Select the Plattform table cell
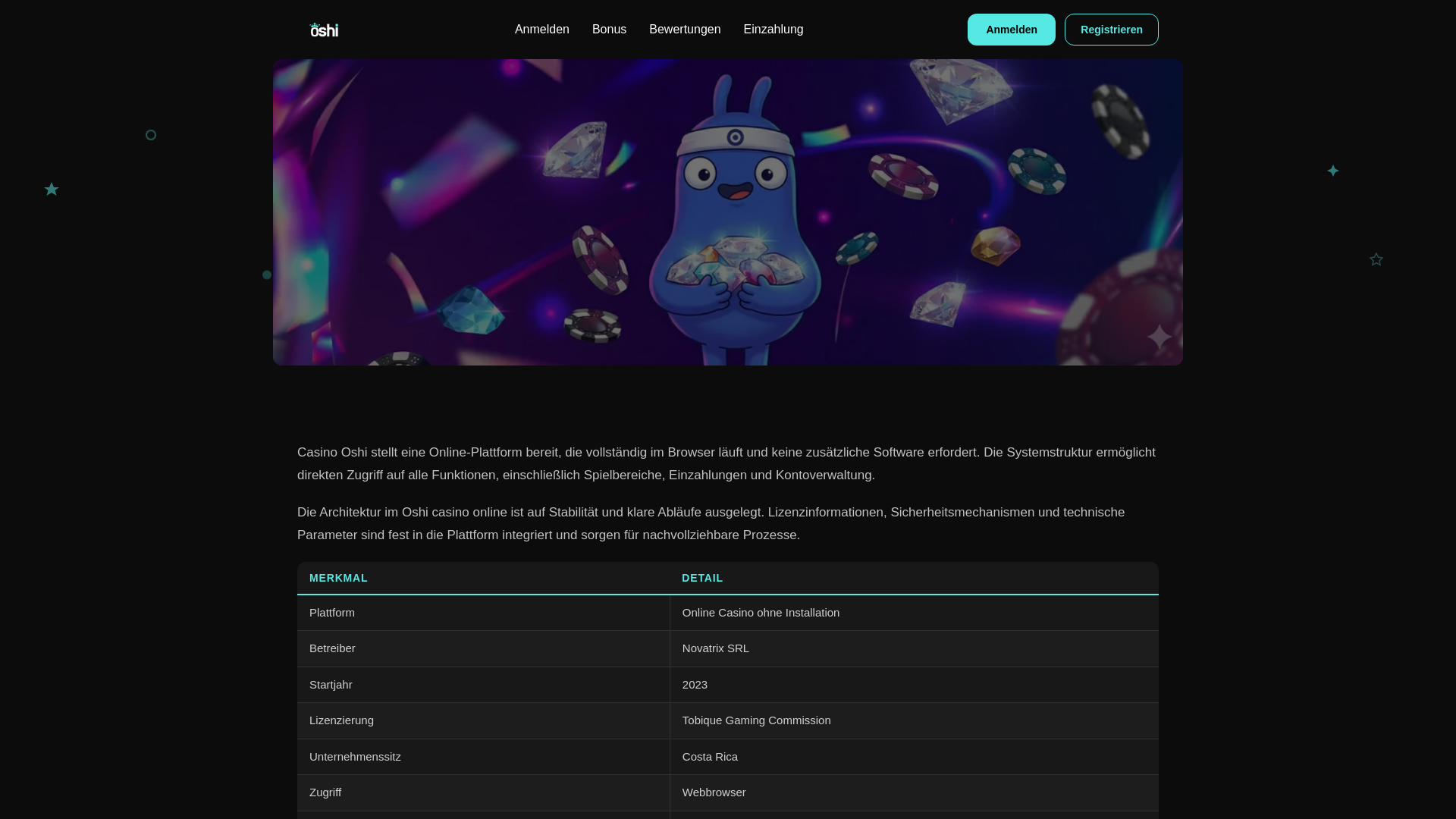Image resolution: width=1456 pixels, height=819 pixels. 483,613
